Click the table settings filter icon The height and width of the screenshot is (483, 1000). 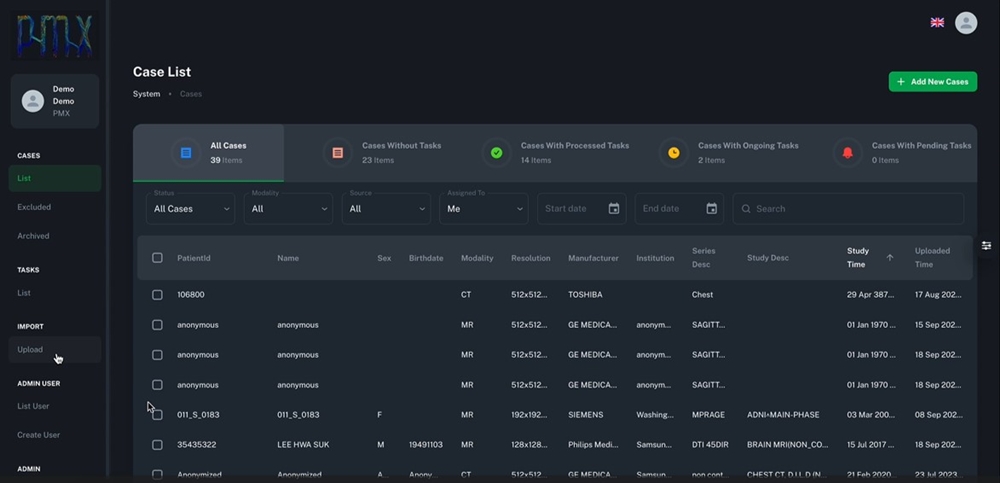point(986,246)
